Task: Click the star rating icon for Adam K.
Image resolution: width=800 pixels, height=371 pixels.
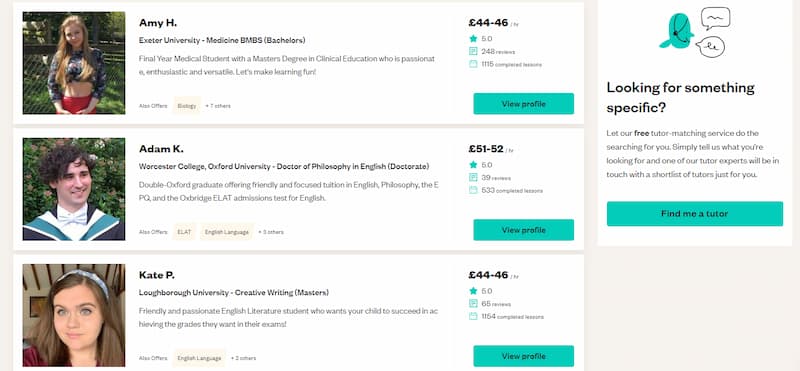Action: tap(473, 164)
